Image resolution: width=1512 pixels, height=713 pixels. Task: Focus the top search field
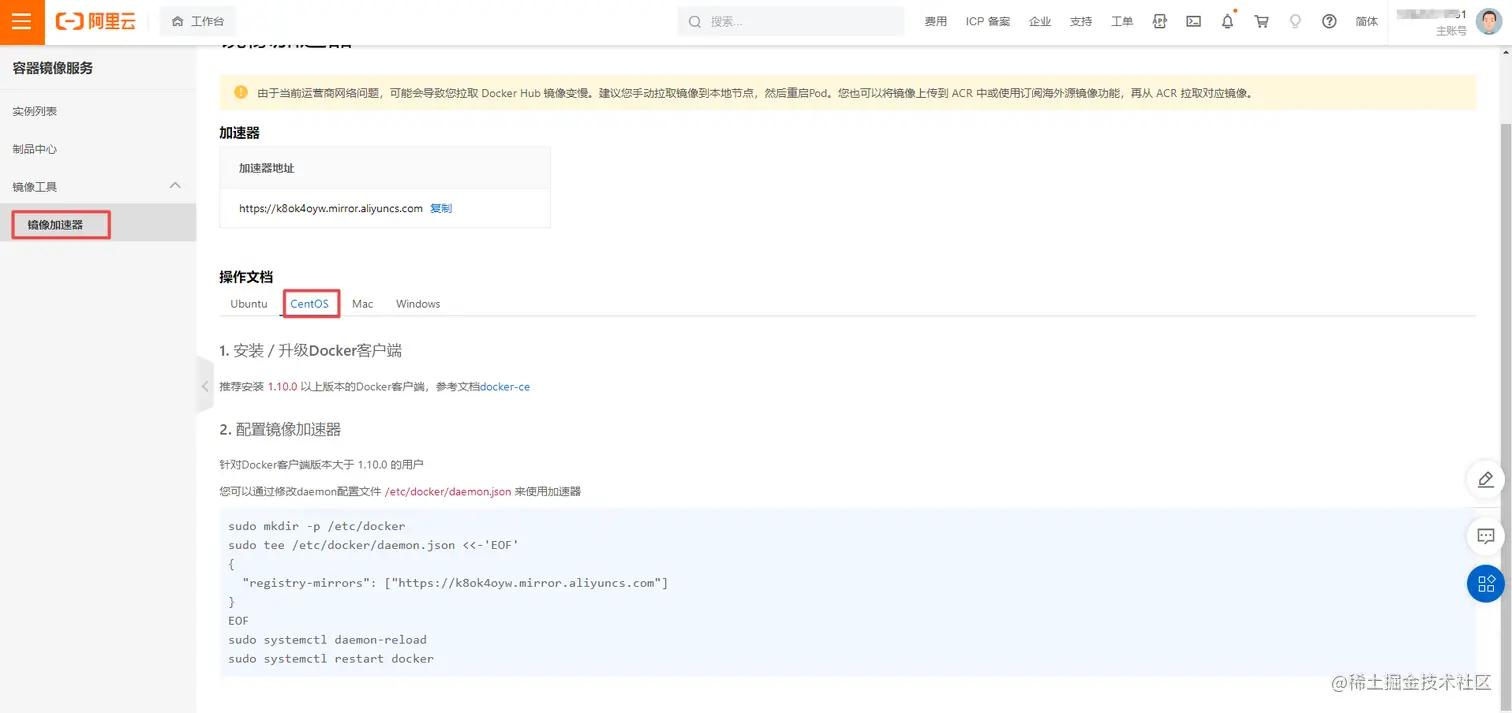[790, 21]
